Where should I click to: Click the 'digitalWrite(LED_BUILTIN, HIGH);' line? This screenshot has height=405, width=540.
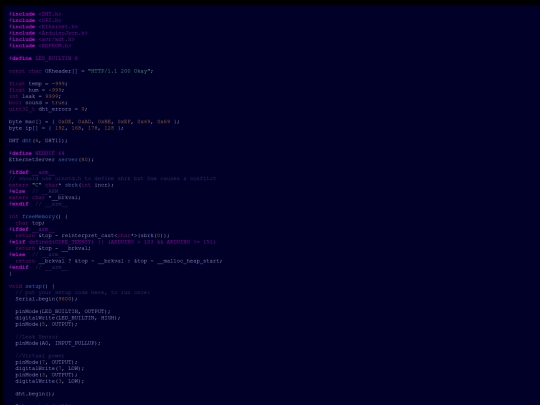tap(68, 318)
